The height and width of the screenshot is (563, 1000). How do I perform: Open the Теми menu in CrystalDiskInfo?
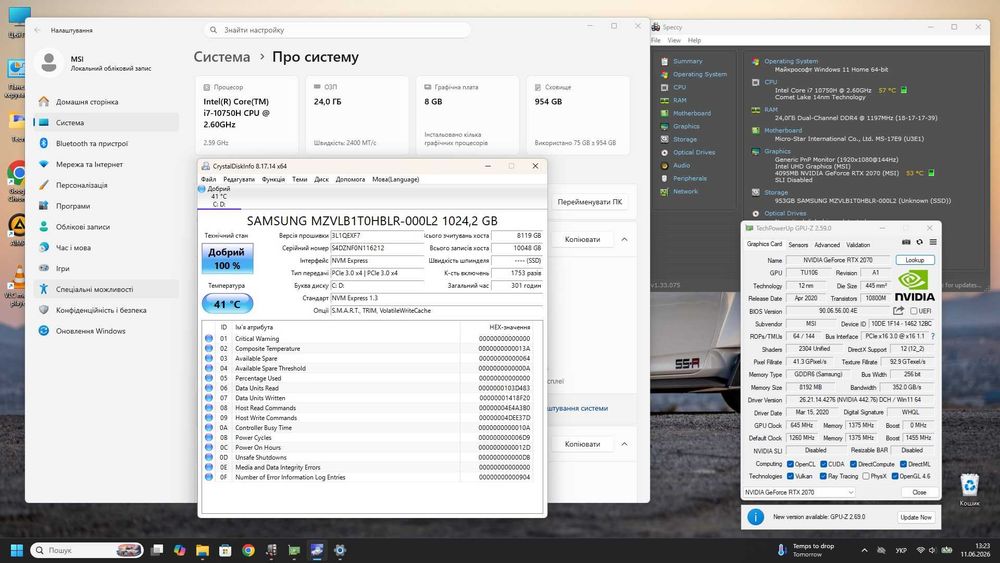[x=300, y=179]
